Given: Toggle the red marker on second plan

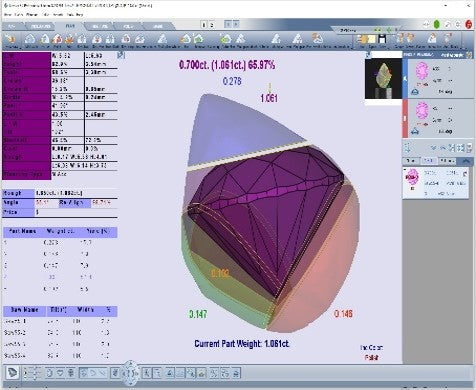Looking at the screenshot, I should point(405,118).
